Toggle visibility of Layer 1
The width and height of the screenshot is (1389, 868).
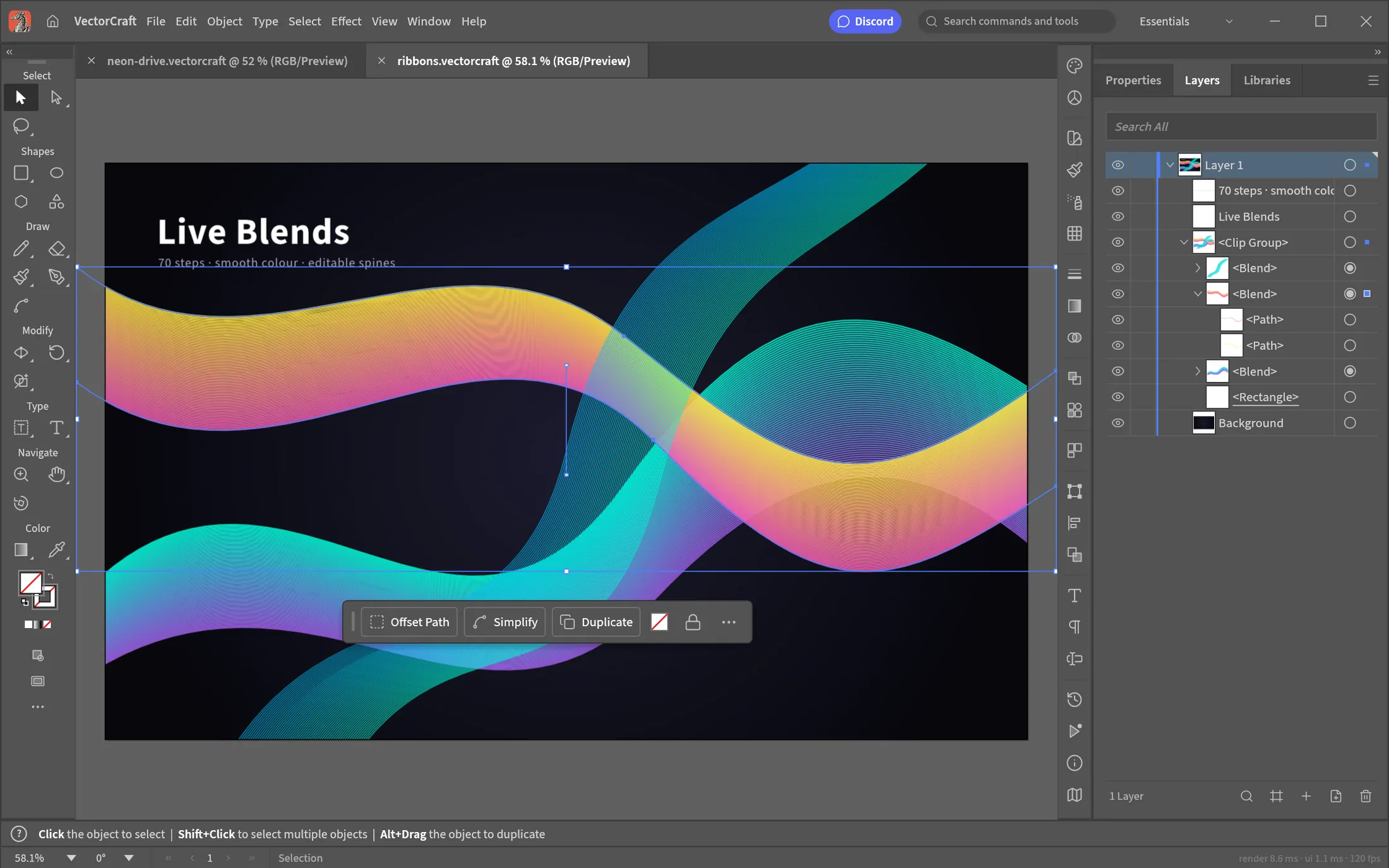point(1118,165)
